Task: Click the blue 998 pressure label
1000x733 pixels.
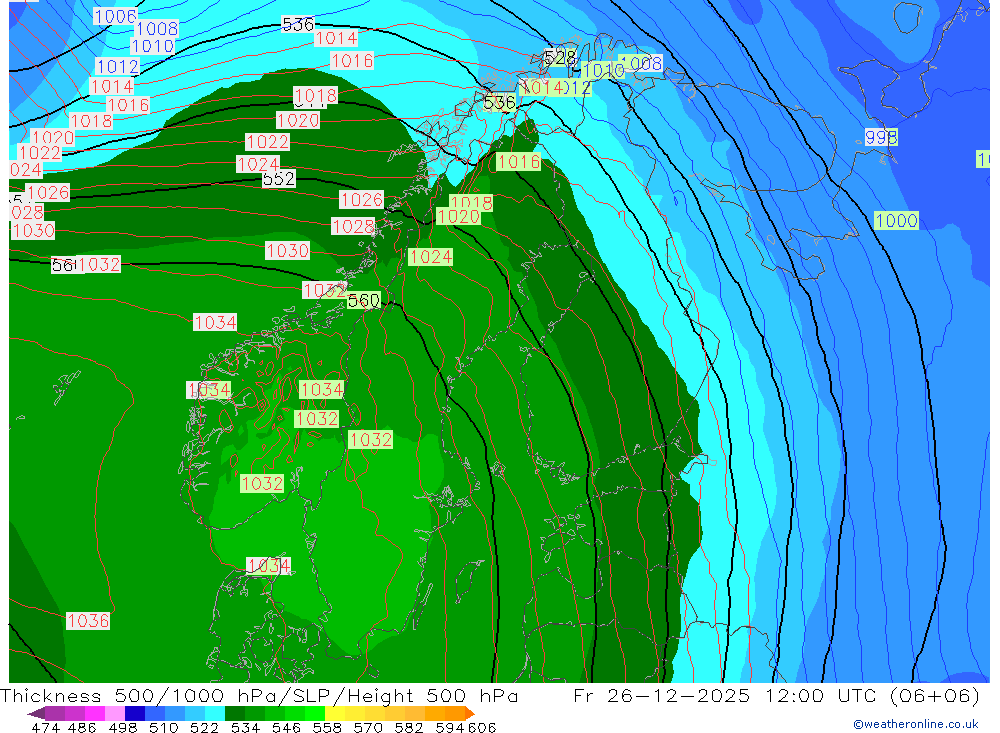Action: click(881, 137)
